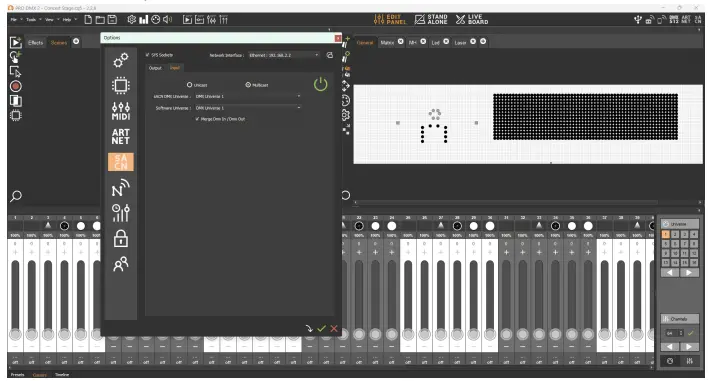Select universe 1 in the Universe grid
This screenshot has width=710, height=381.
(x=665, y=234)
